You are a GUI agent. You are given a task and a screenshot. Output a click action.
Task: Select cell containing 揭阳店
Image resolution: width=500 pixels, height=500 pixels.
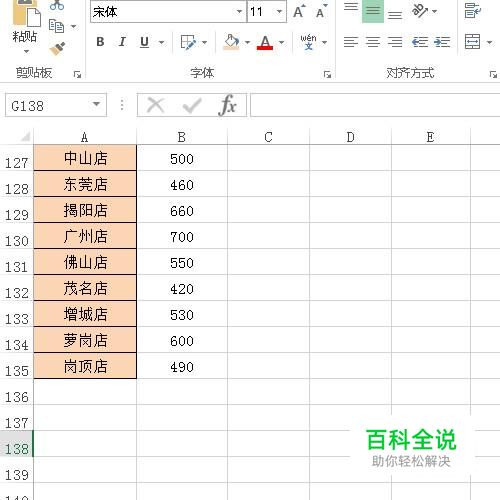click(x=85, y=210)
